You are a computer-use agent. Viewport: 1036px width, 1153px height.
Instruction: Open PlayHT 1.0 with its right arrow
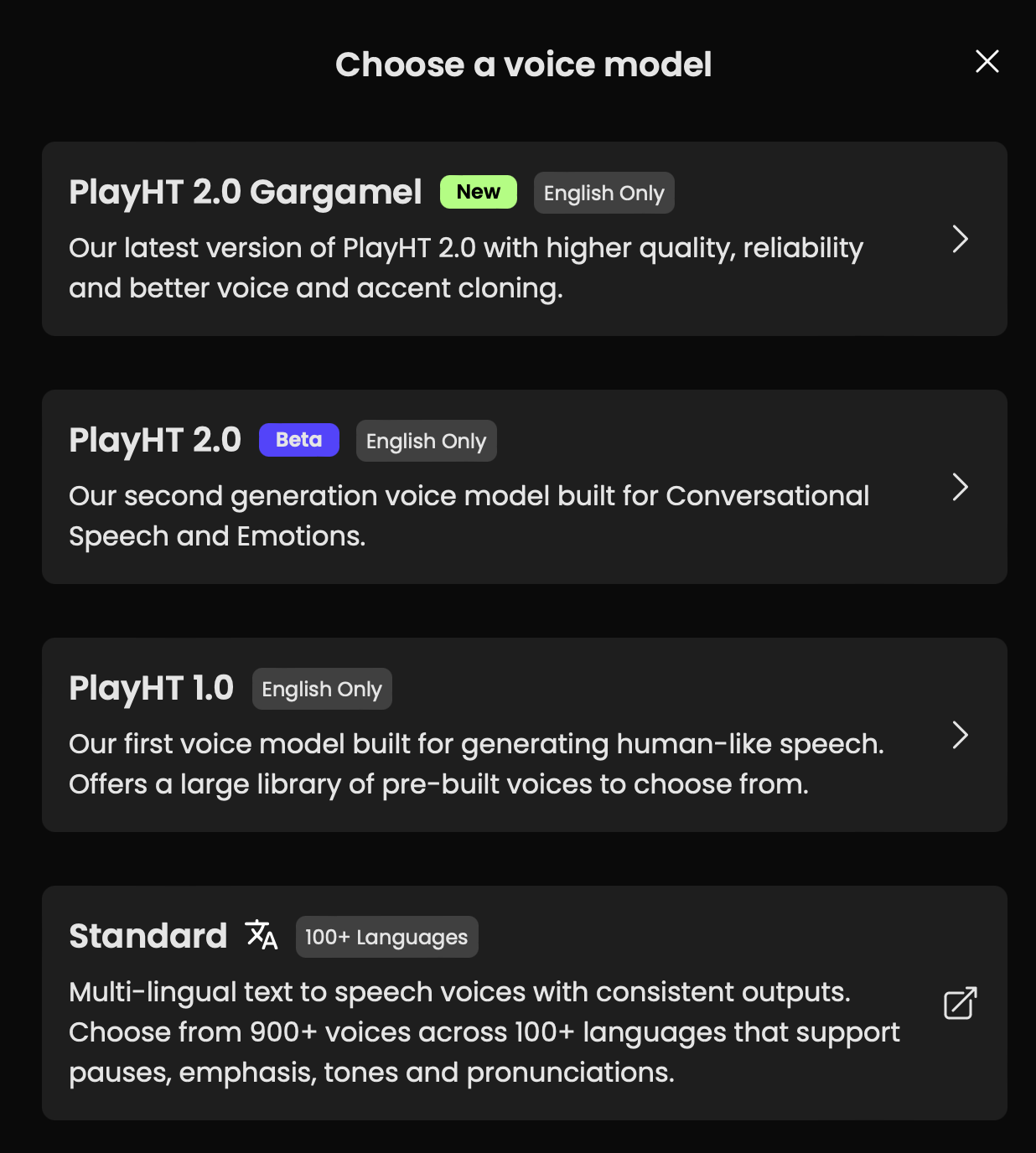point(960,735)
